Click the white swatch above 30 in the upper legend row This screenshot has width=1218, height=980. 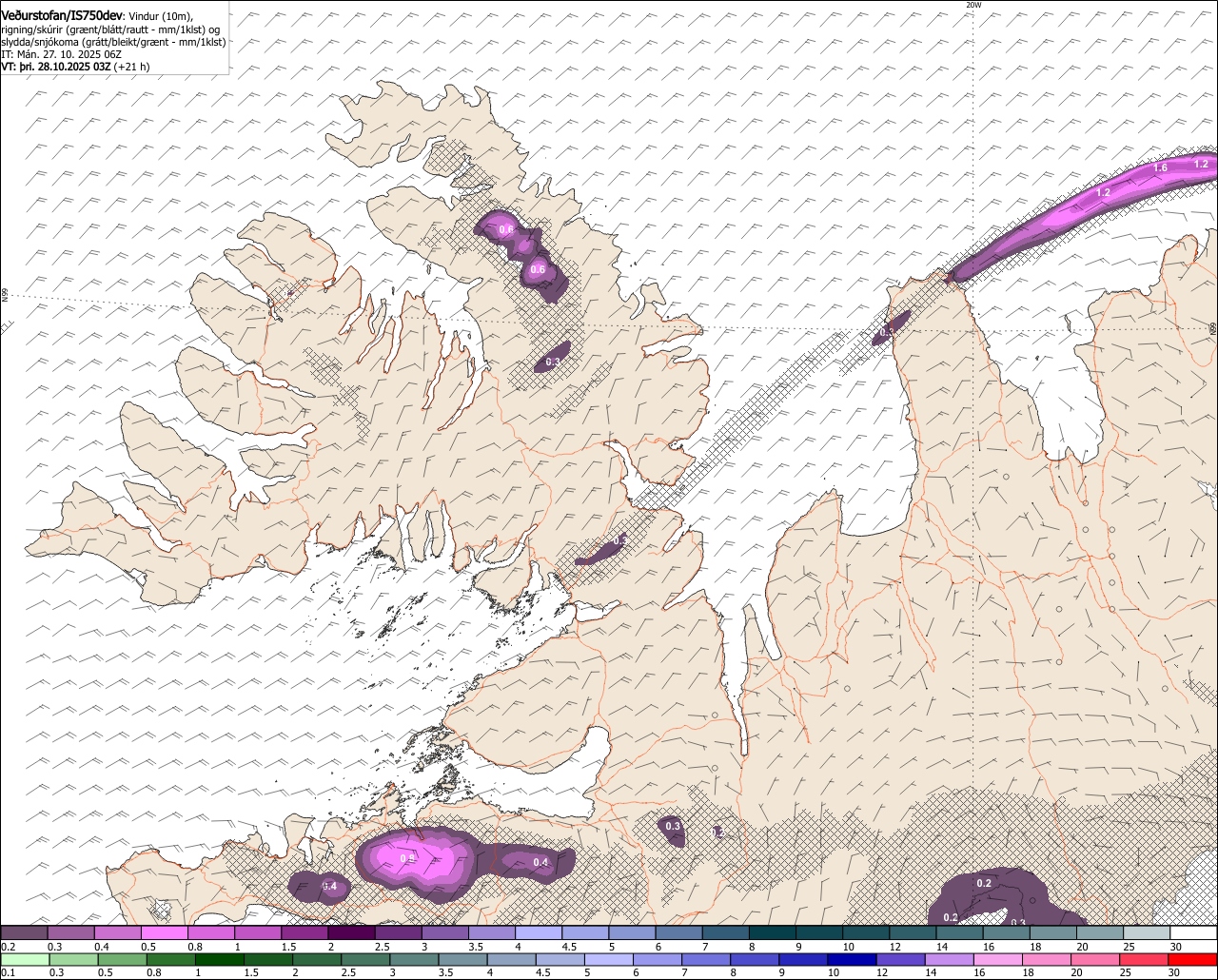coord(1193,933)
